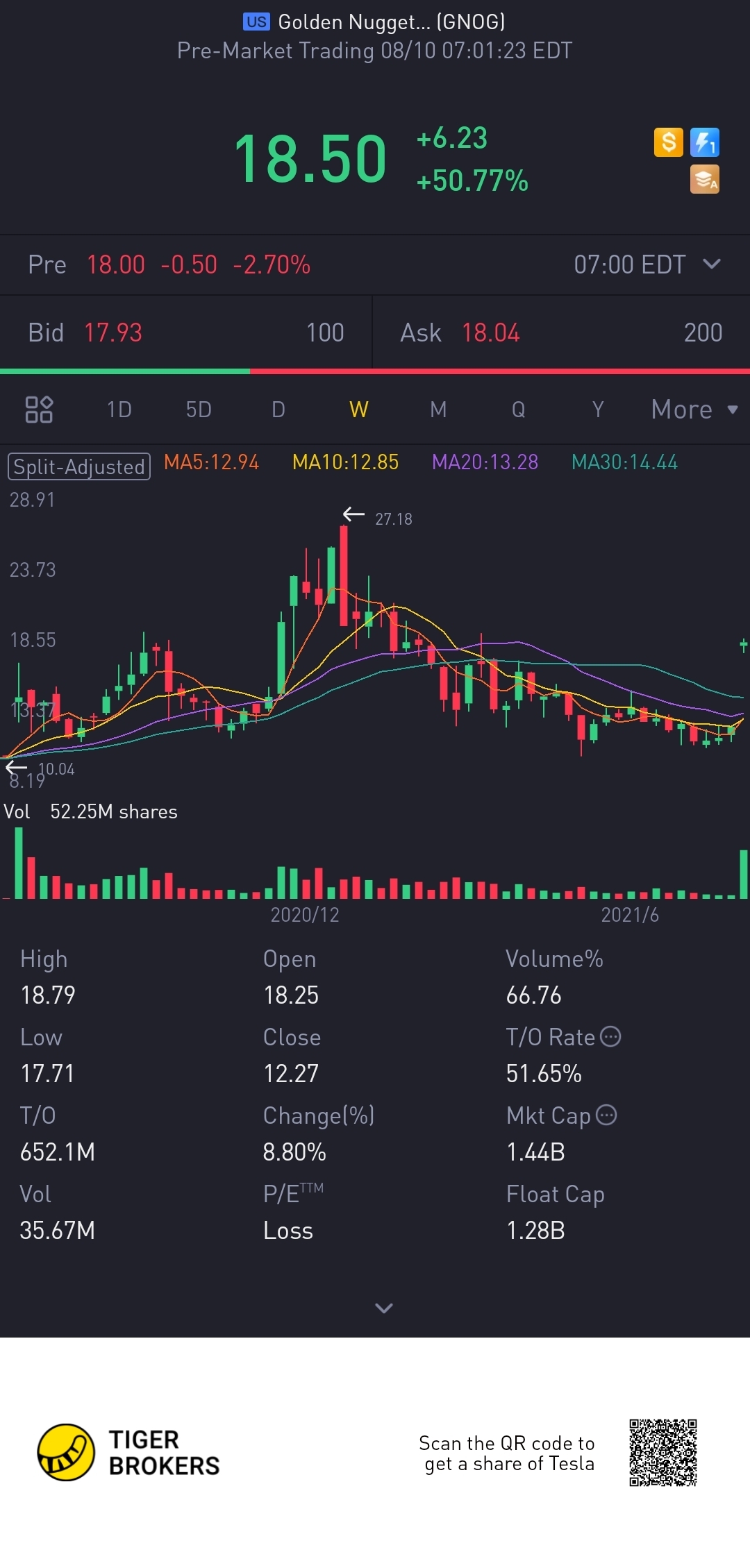
Task: Open the Mkt Cap info icon
Action: 606,1115
